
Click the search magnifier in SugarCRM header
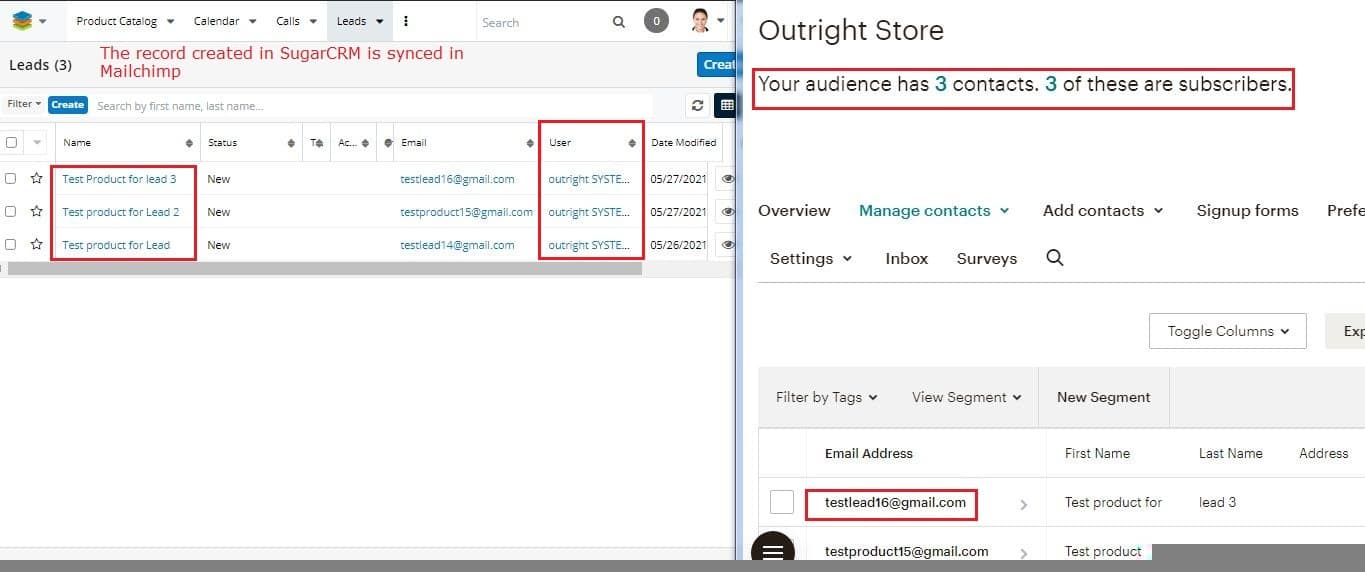click(619, 22)
